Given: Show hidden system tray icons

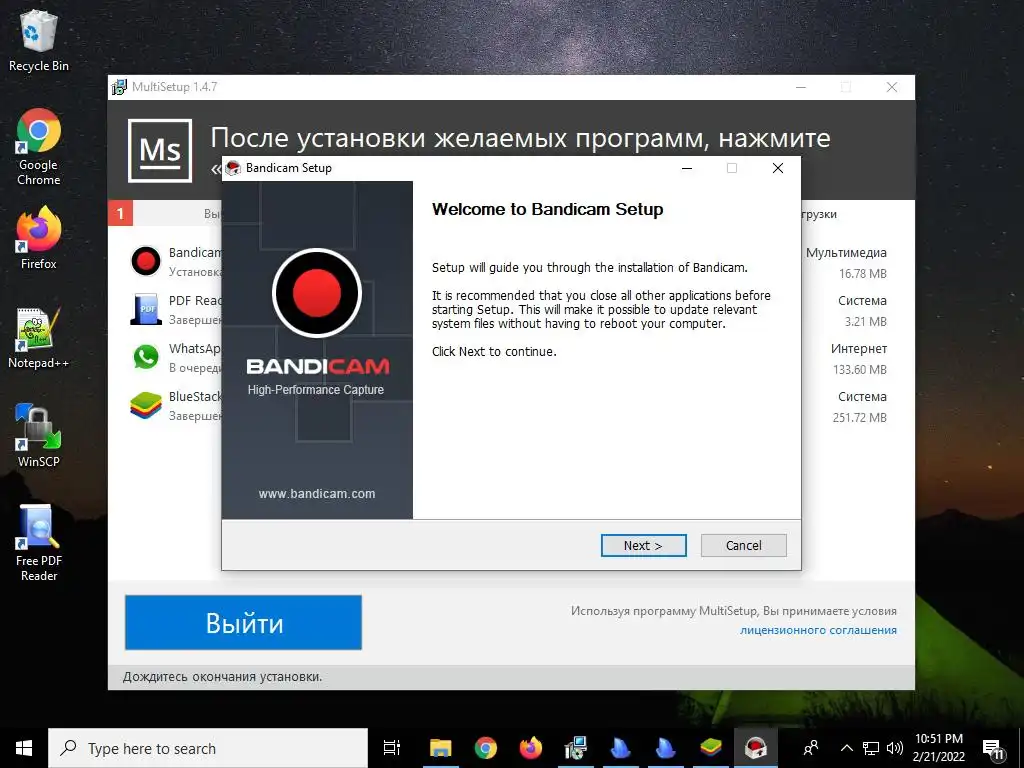Looking at the screenshot, I should pyautogui.click(x=846, y=748).
